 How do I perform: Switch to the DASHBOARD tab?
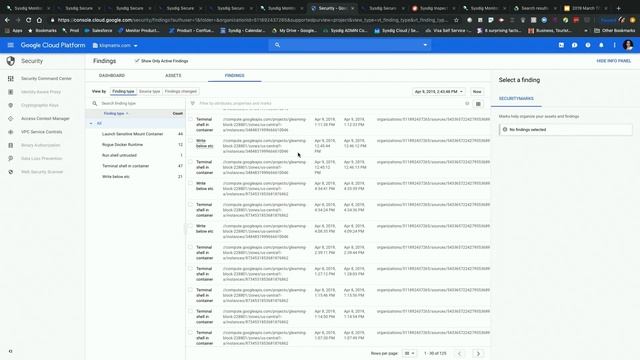click(112, 76)
